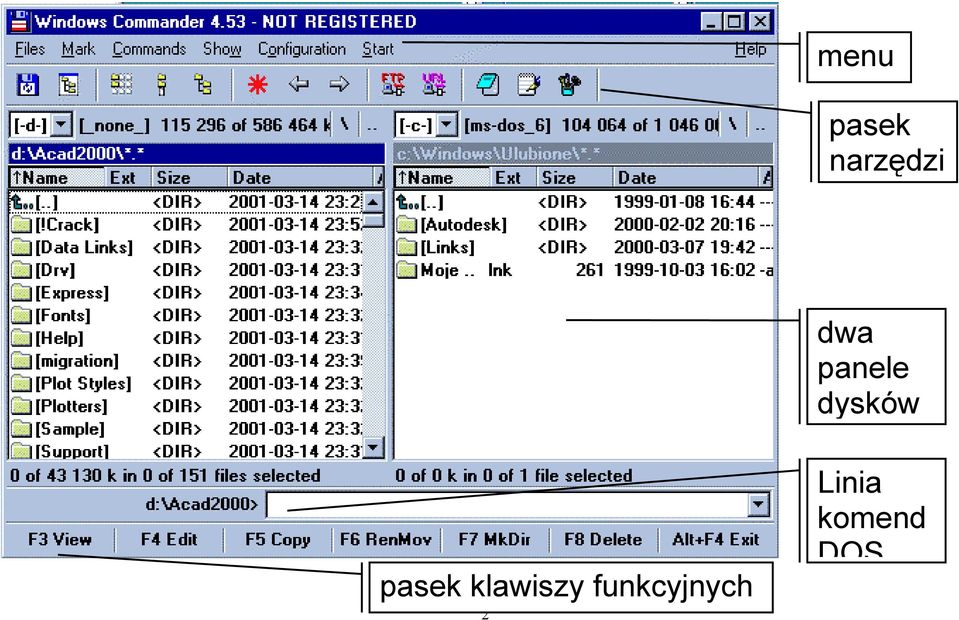Click the F6 RenMov button

[x=386, y=539]
